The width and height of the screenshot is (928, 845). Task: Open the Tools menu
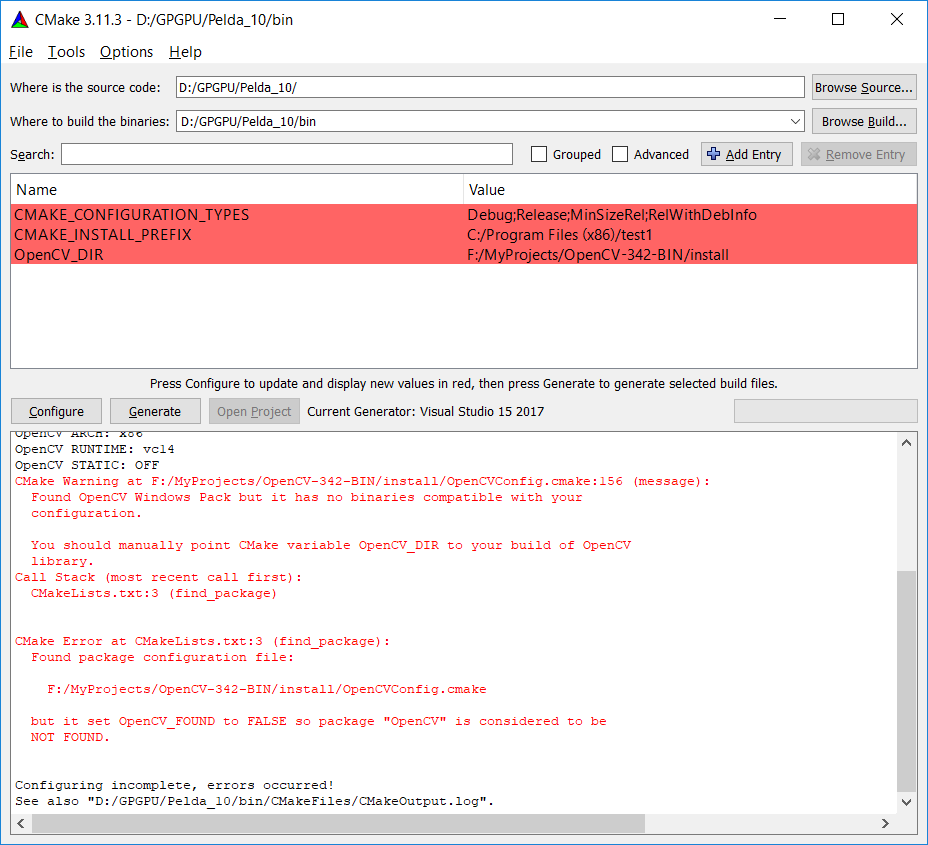66,52
